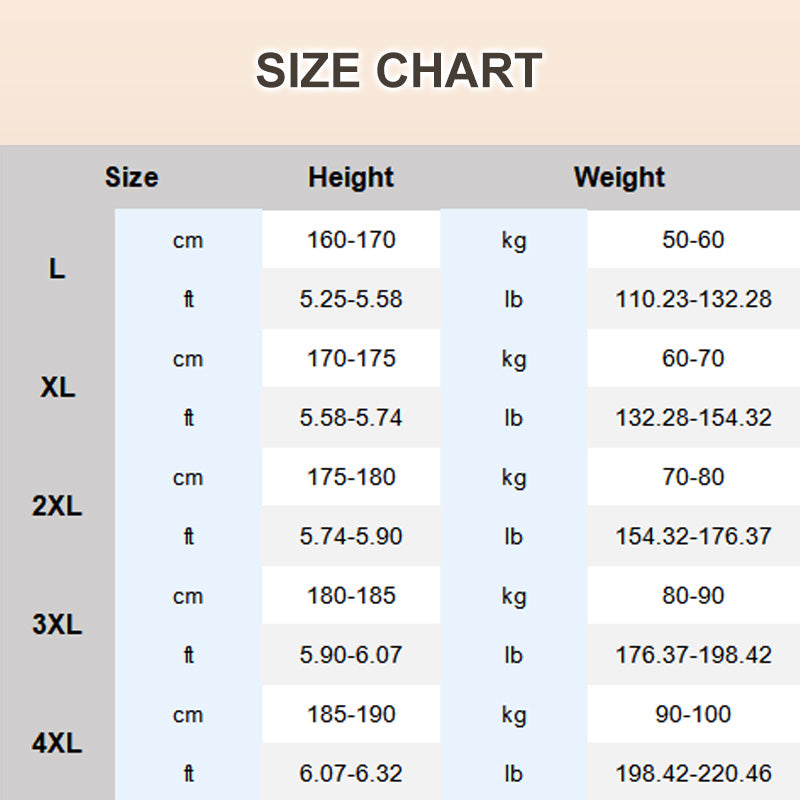Click the 2XL size row label
This screenshot has width=800, height=800.
[57, 506]
